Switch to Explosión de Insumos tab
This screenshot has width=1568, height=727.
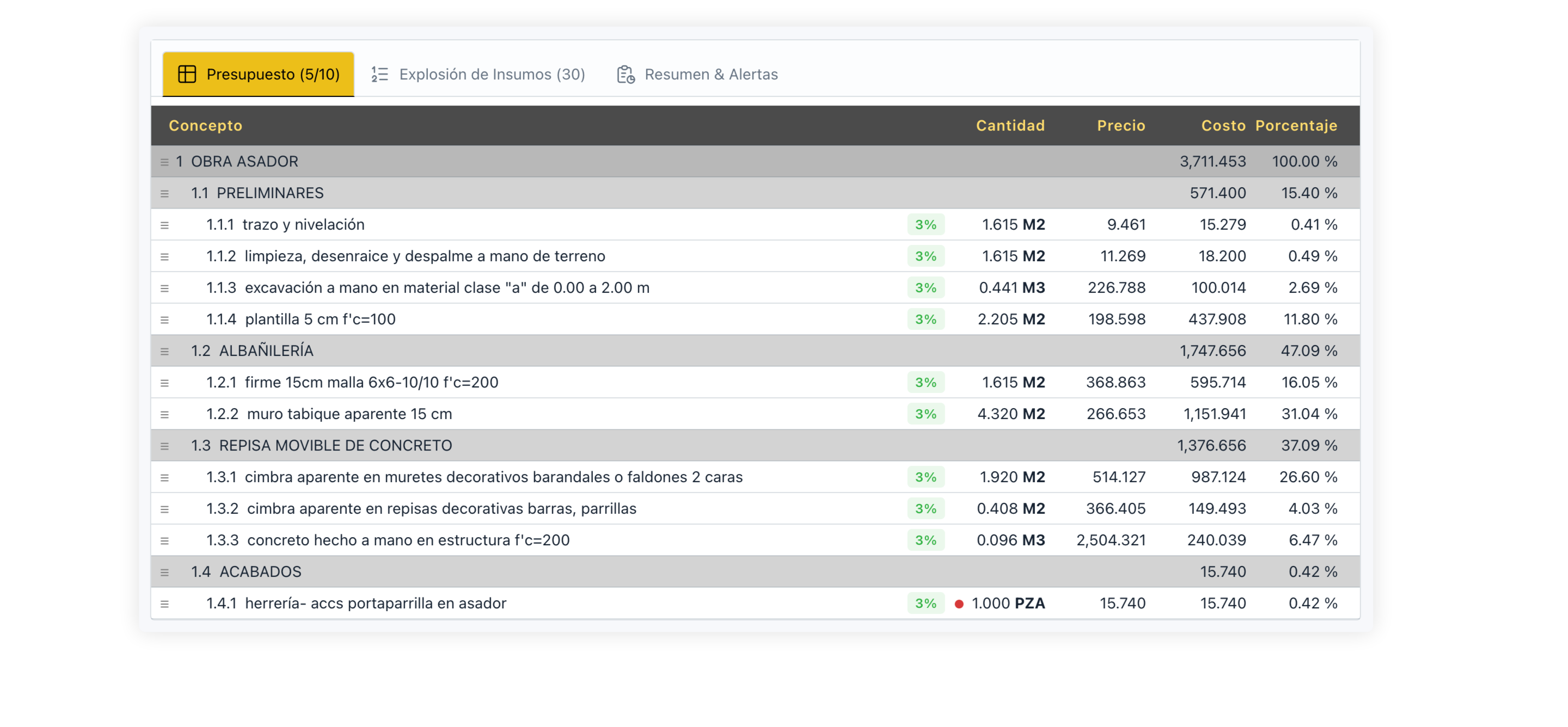click(x=479, y=74)
